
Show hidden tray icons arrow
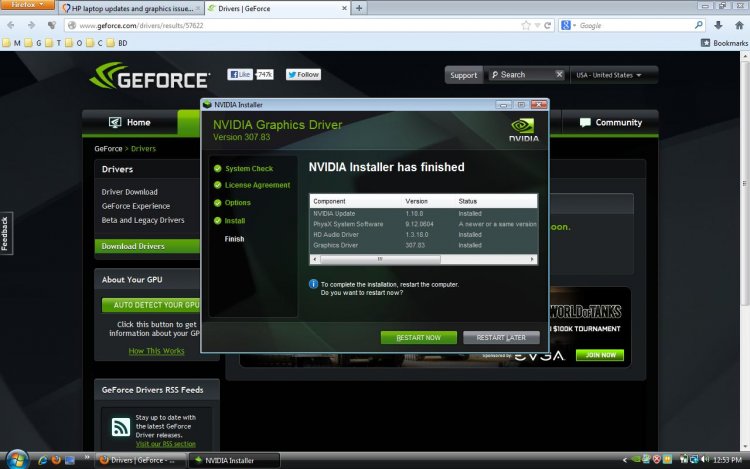pos(624,460)
